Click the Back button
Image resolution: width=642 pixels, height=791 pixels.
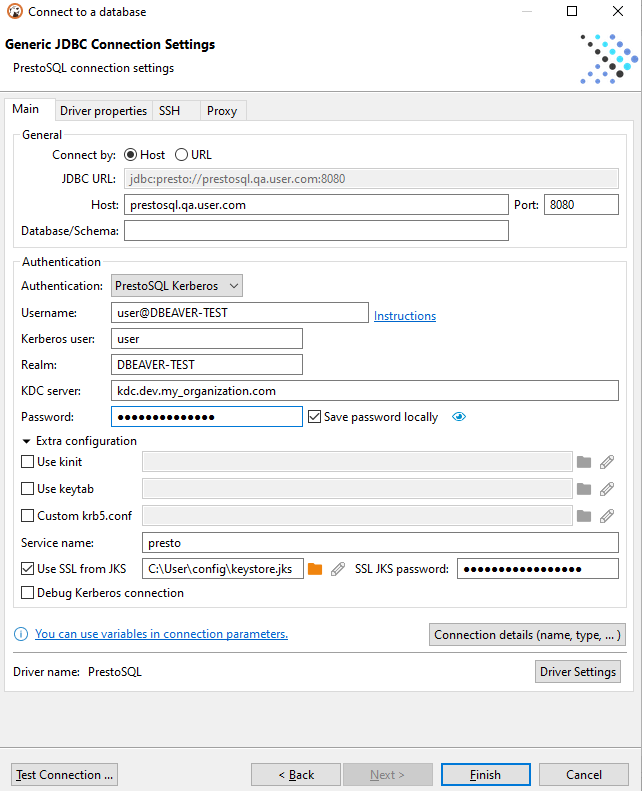point(296,775)
